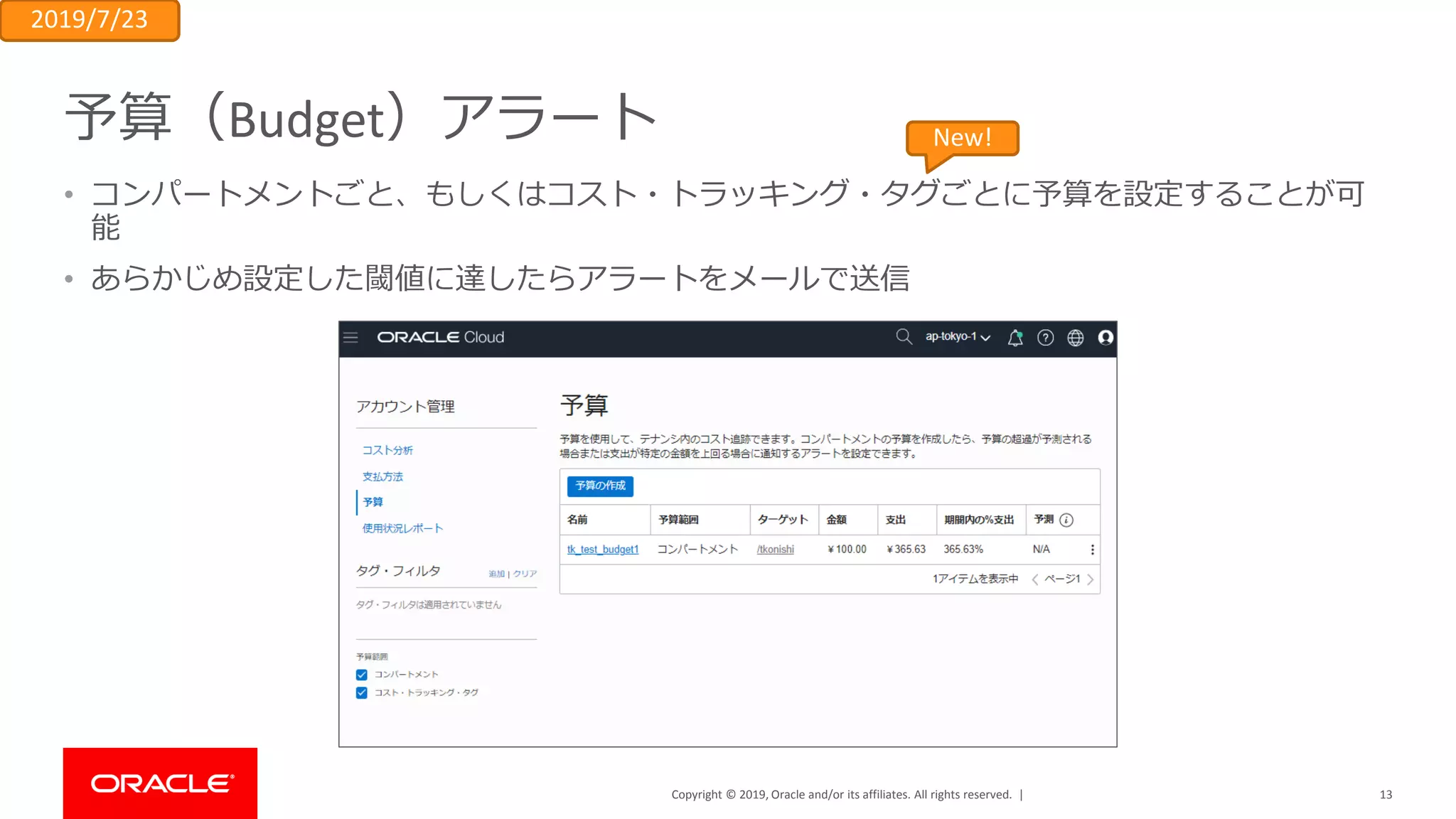The height and width of the screenshot is (819, 1456).
Task: Open the user profile icon
Action: pos(1106,338)
